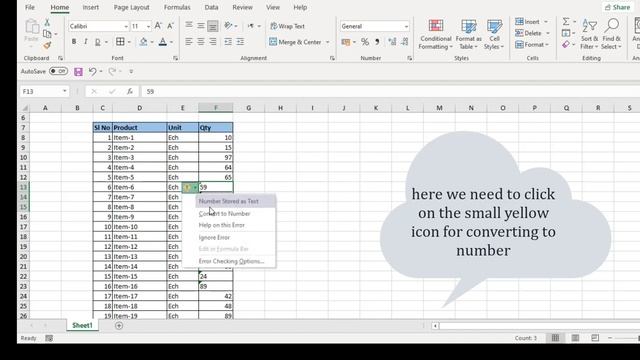Image resolution: width=640 pixels, height=360 pixels.
Task: Toggle Wrap Text
Action: pos(287,26)
